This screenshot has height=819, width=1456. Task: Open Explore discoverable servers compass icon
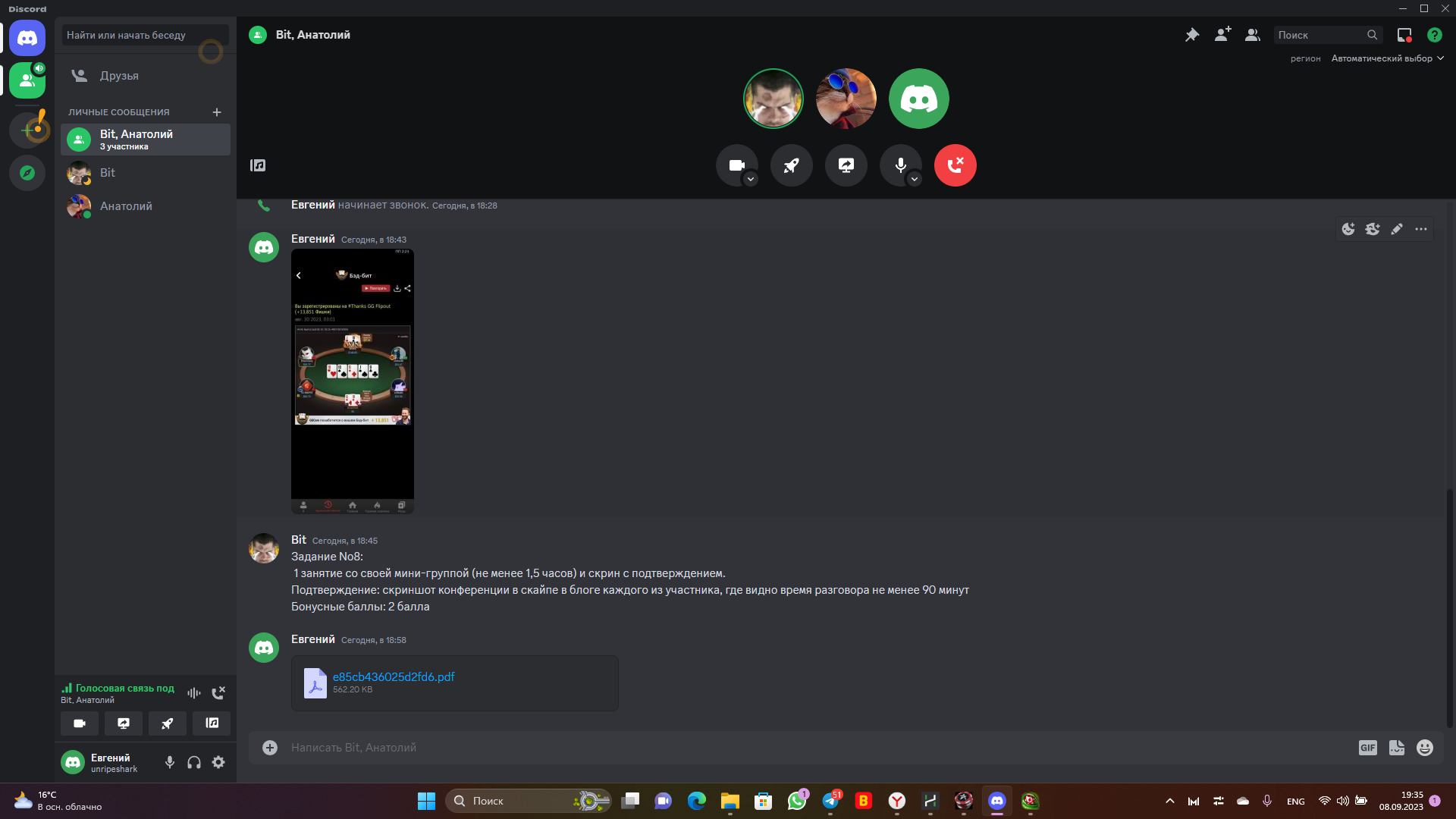(27, 173)
